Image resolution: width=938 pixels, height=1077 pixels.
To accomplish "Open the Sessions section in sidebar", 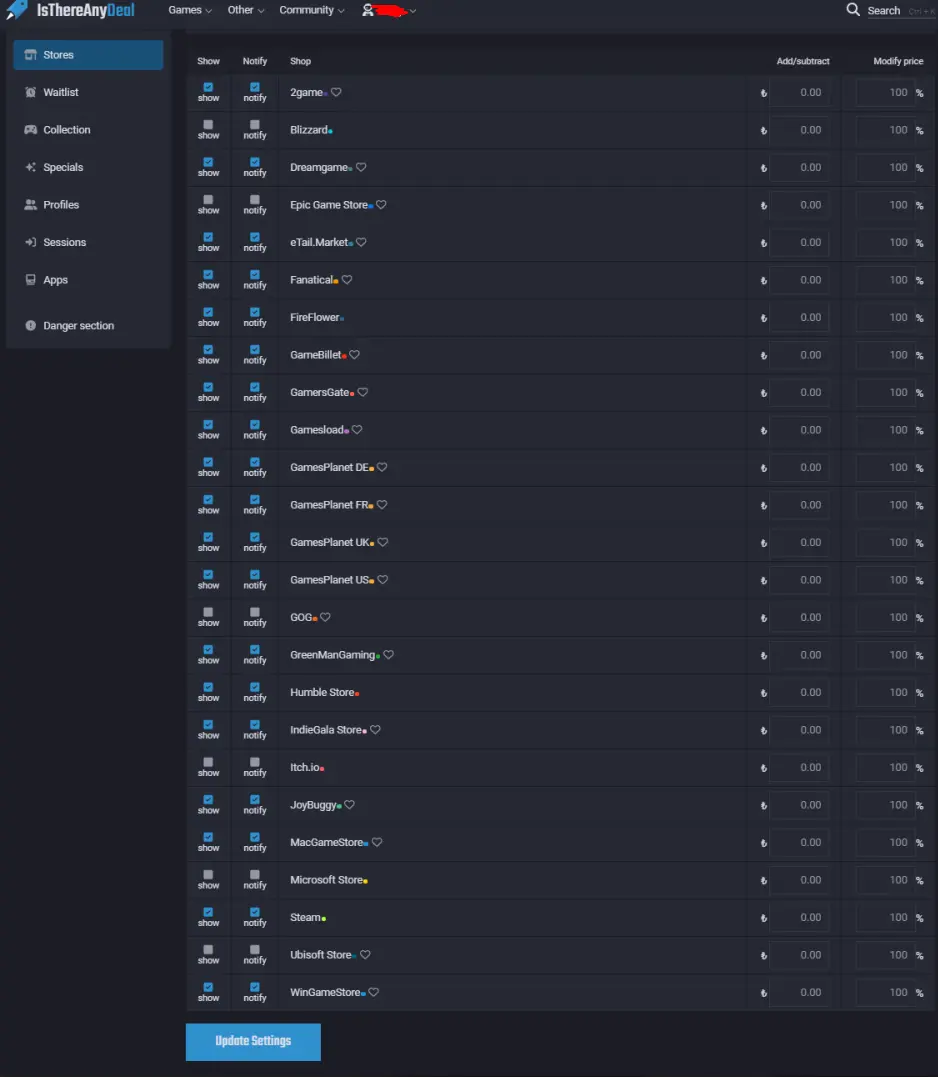I will coord(88,242).
